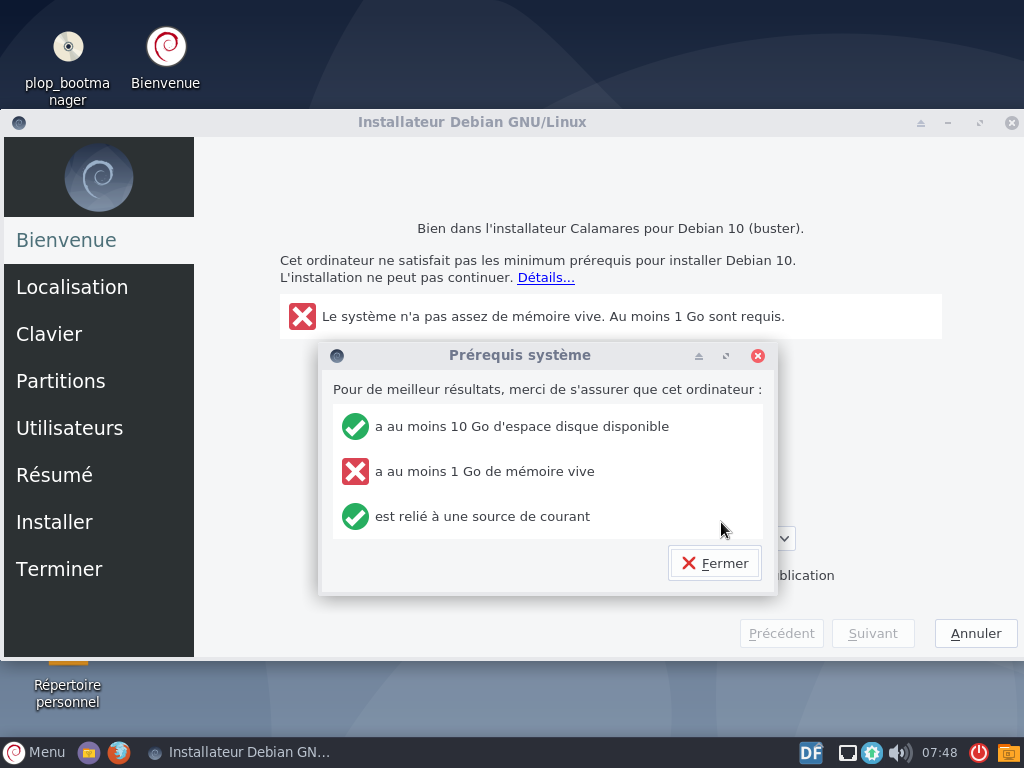Click the Debian swirl logo in installer sidebar
Screen dimensions: 1024x768
click(x=99, y=177)
